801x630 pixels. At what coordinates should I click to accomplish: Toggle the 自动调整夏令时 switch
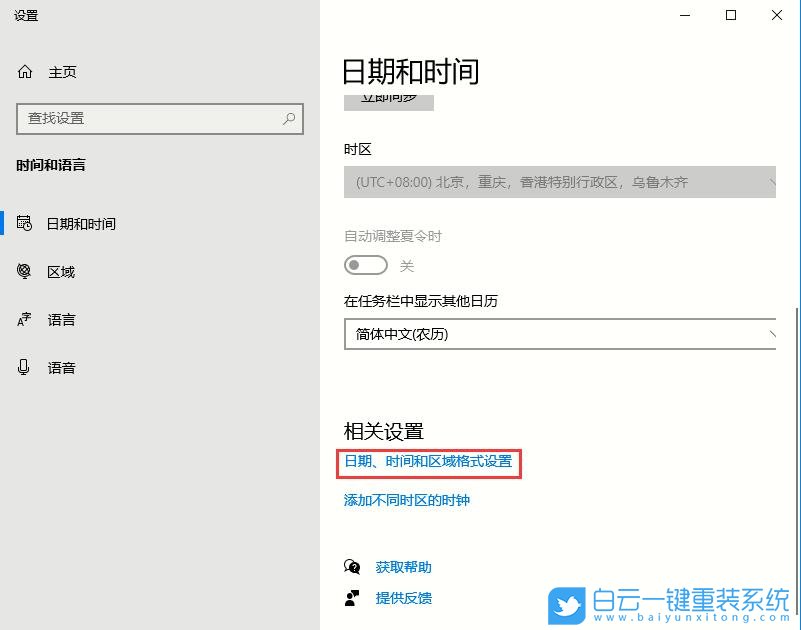pos(365,265)
